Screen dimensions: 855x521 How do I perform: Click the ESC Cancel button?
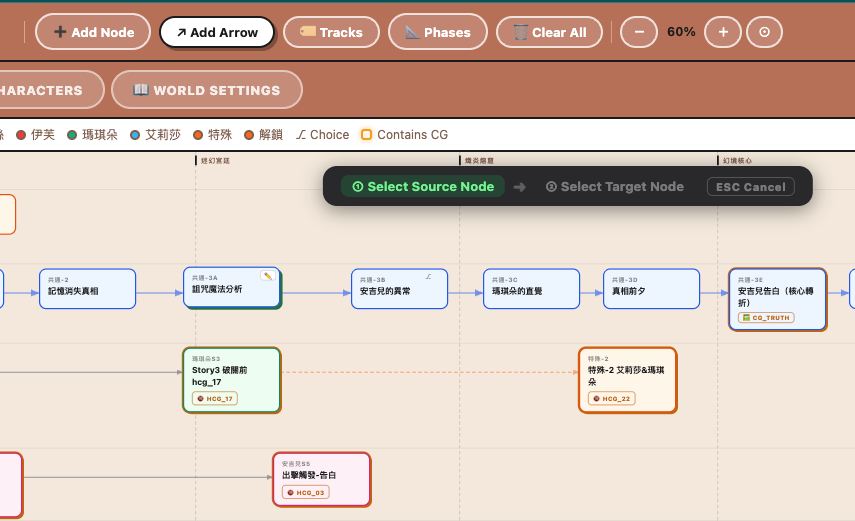[x=750, y=187]
